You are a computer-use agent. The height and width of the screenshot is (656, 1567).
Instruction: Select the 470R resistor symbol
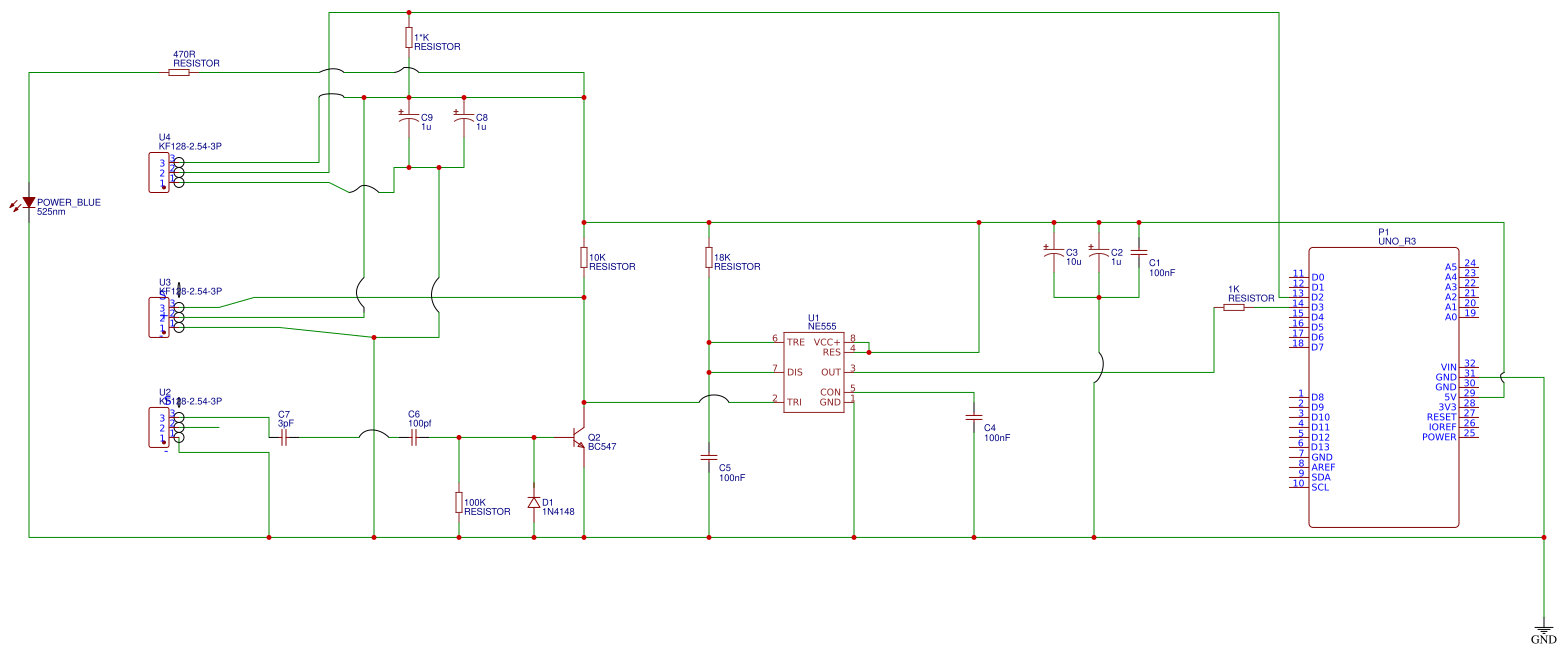[180, 72]
